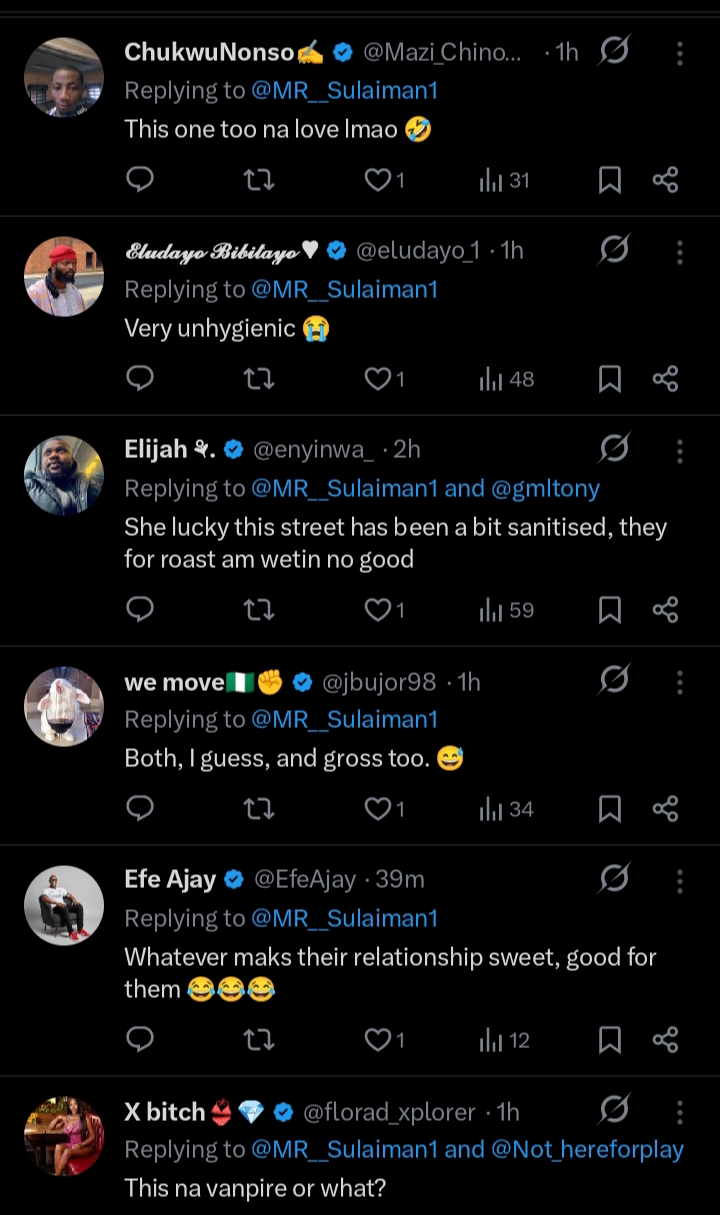Reply to ChukwuNonso's comment
720x1215 pixels.
point(141,180)
